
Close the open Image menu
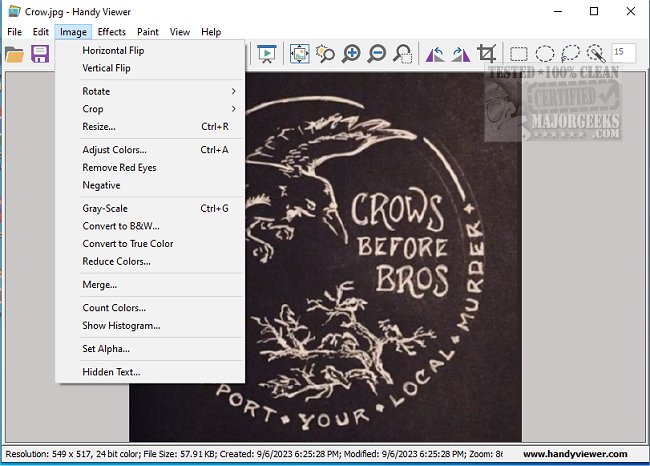[x=73, y=32]
